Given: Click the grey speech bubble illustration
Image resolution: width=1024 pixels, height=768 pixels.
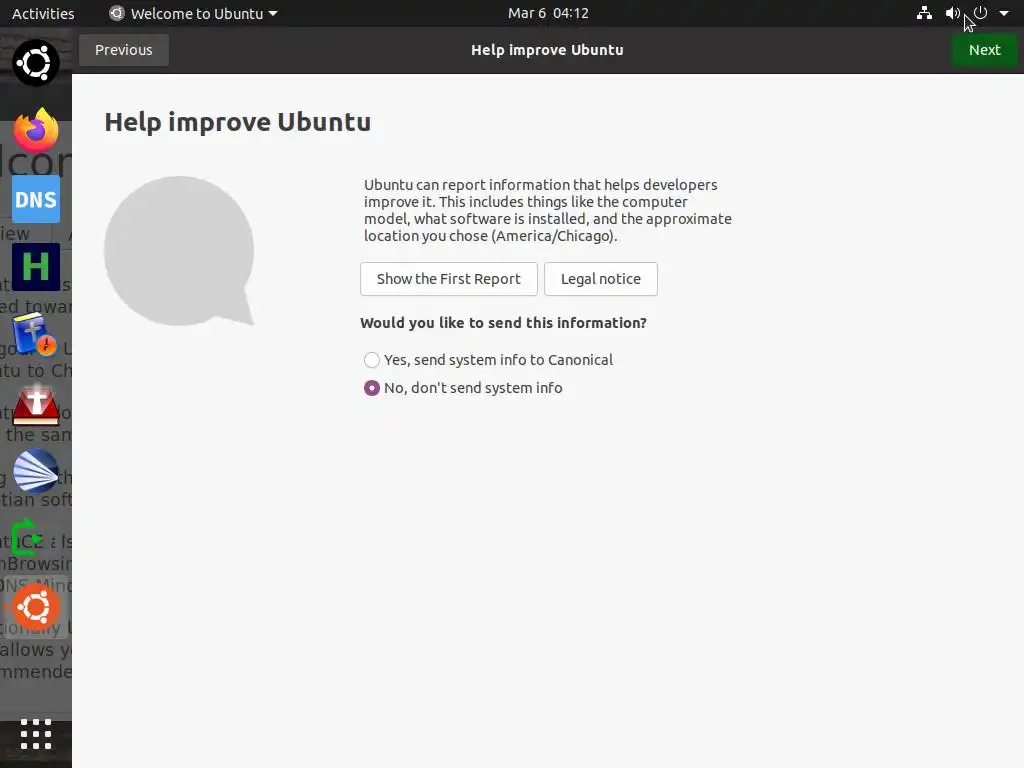Looking at the screenshot, I should [179, 251].
